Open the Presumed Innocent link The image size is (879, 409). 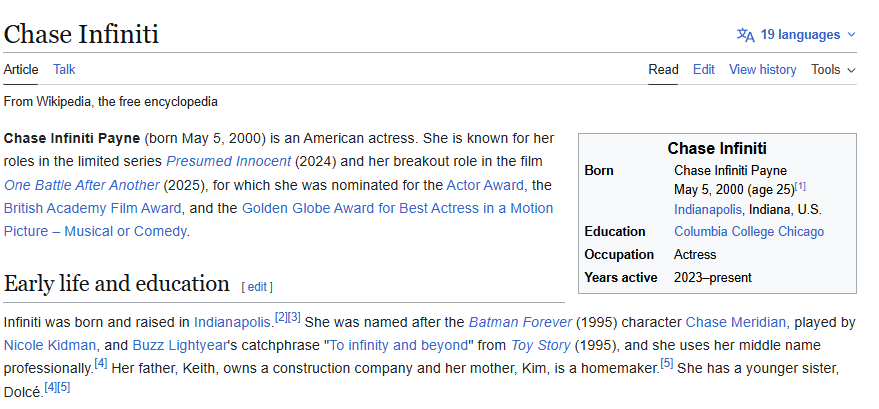coord(228,161)
